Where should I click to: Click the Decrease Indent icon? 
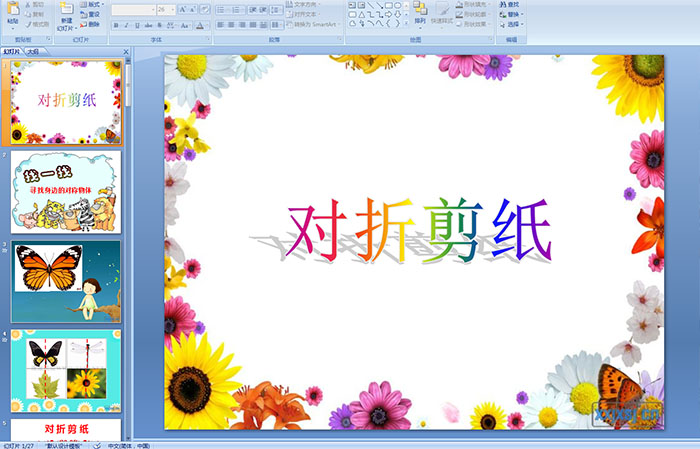click(x=253, y=9)
